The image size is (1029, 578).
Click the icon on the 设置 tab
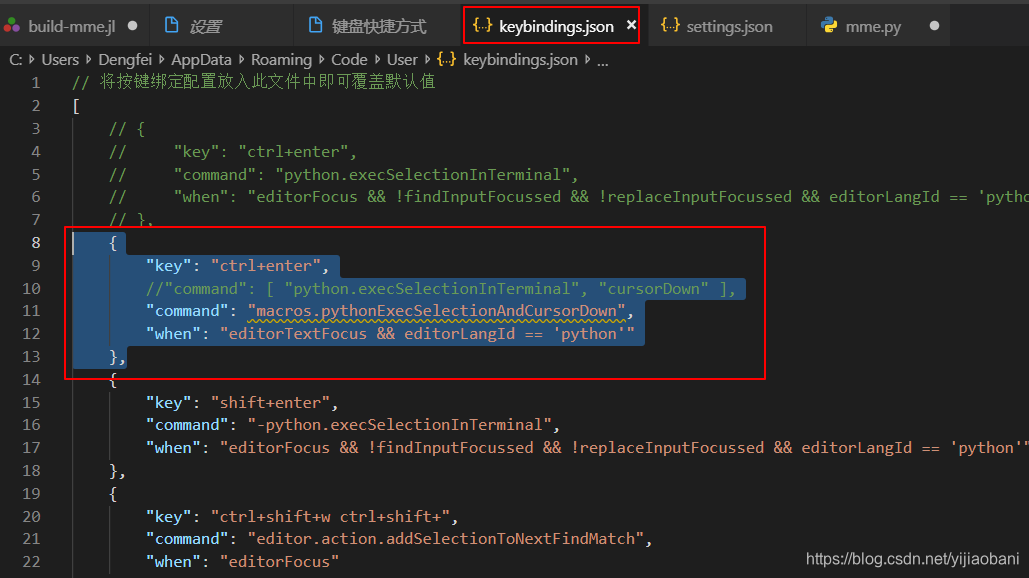coord(174,25)
